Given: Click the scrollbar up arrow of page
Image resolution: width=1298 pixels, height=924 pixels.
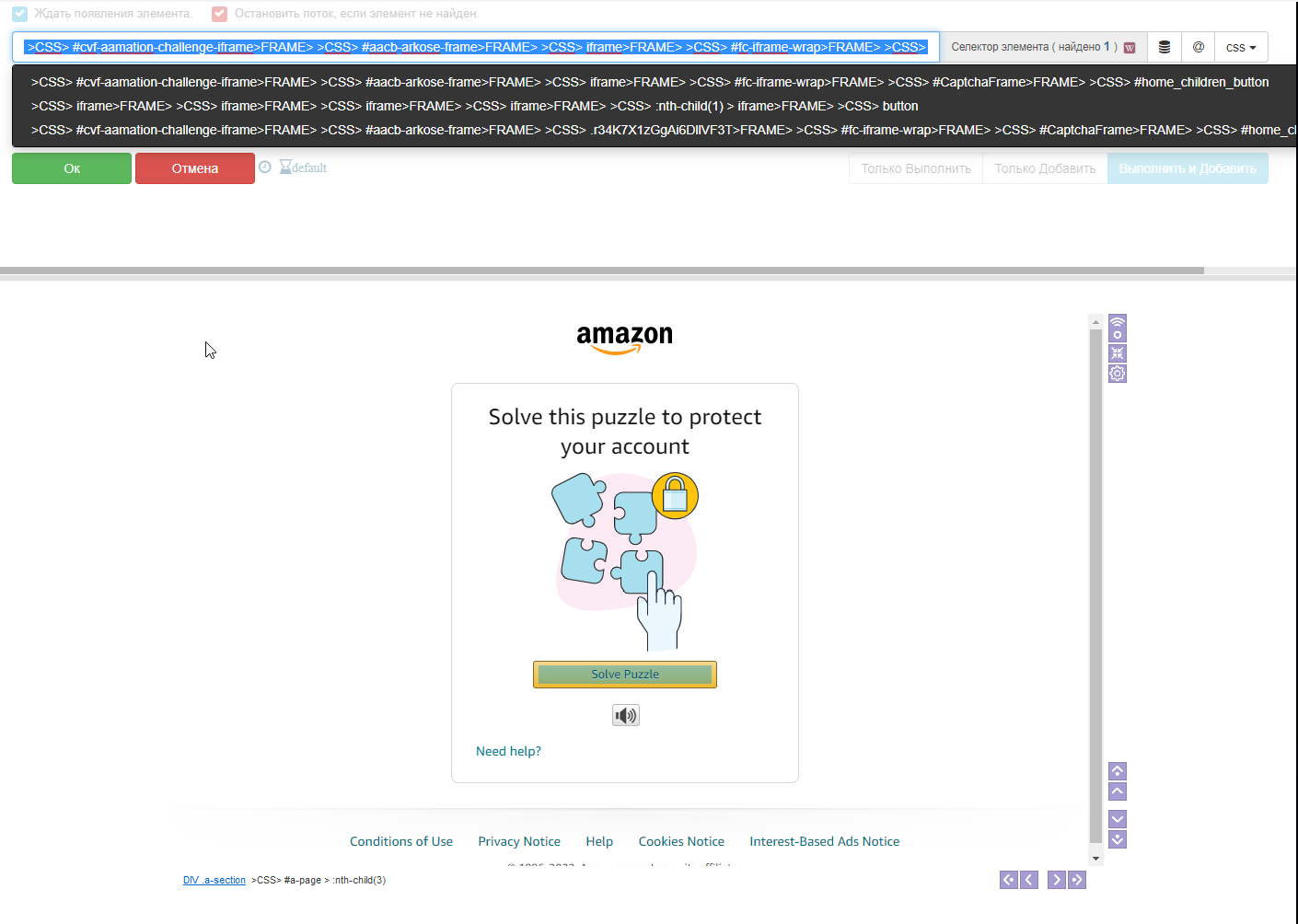Looking at the screenshot, I should 1095,321.
